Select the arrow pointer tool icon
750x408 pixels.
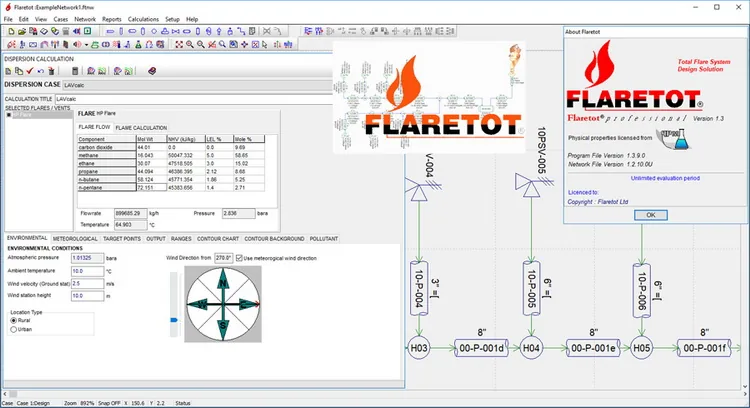coord(265,44)
